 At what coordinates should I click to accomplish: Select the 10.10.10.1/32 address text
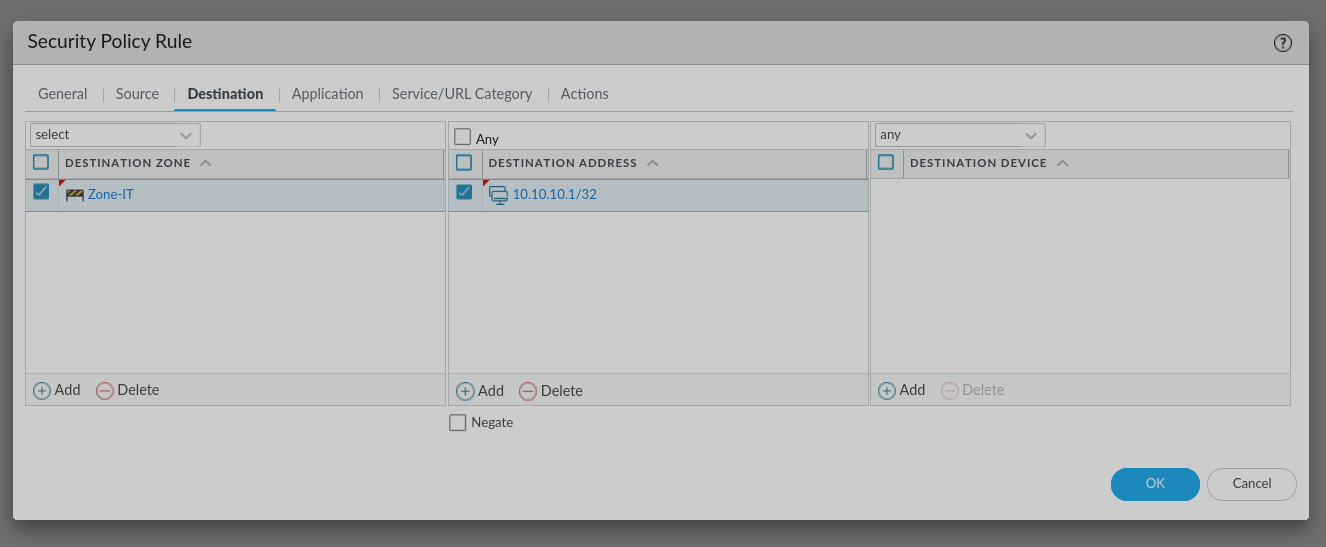pyautogui.click(x=555, y=195)
